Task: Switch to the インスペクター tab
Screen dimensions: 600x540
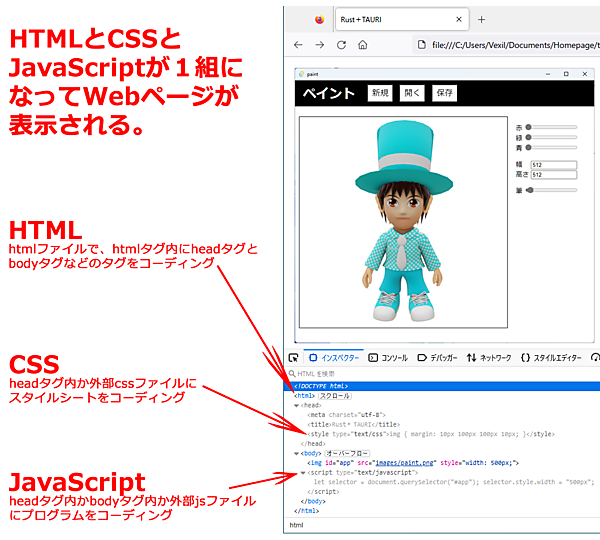Action: (334, 358)
